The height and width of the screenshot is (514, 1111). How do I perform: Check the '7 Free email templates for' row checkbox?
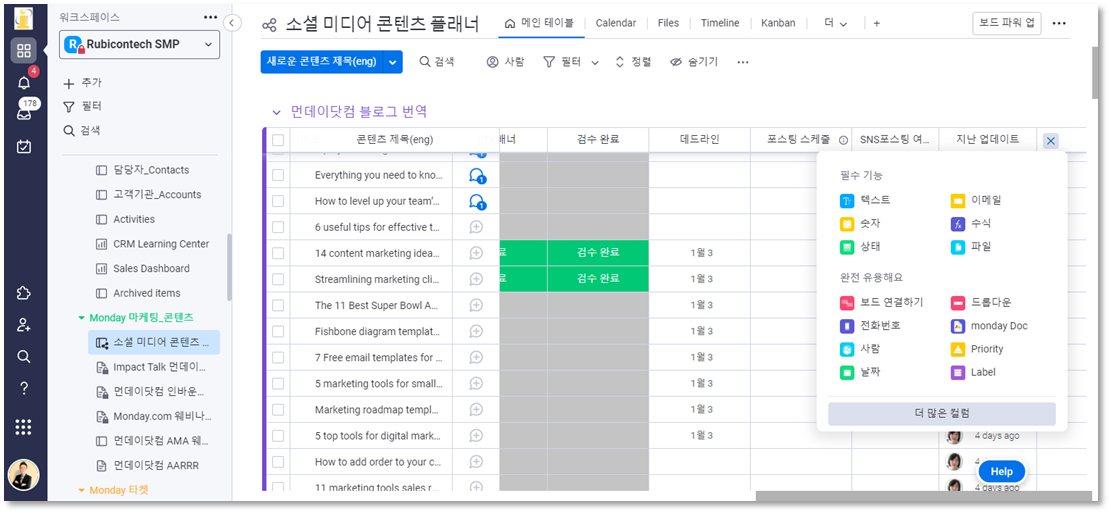pos(278,357)
